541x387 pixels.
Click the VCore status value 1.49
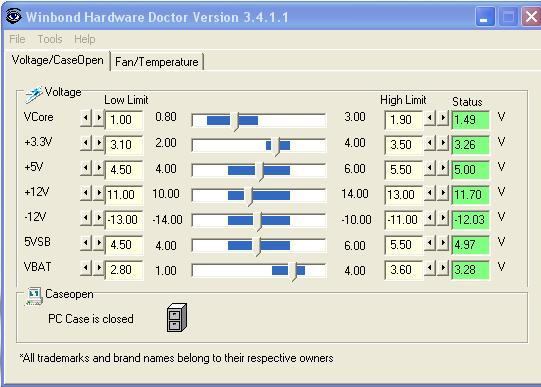(471, 120)
